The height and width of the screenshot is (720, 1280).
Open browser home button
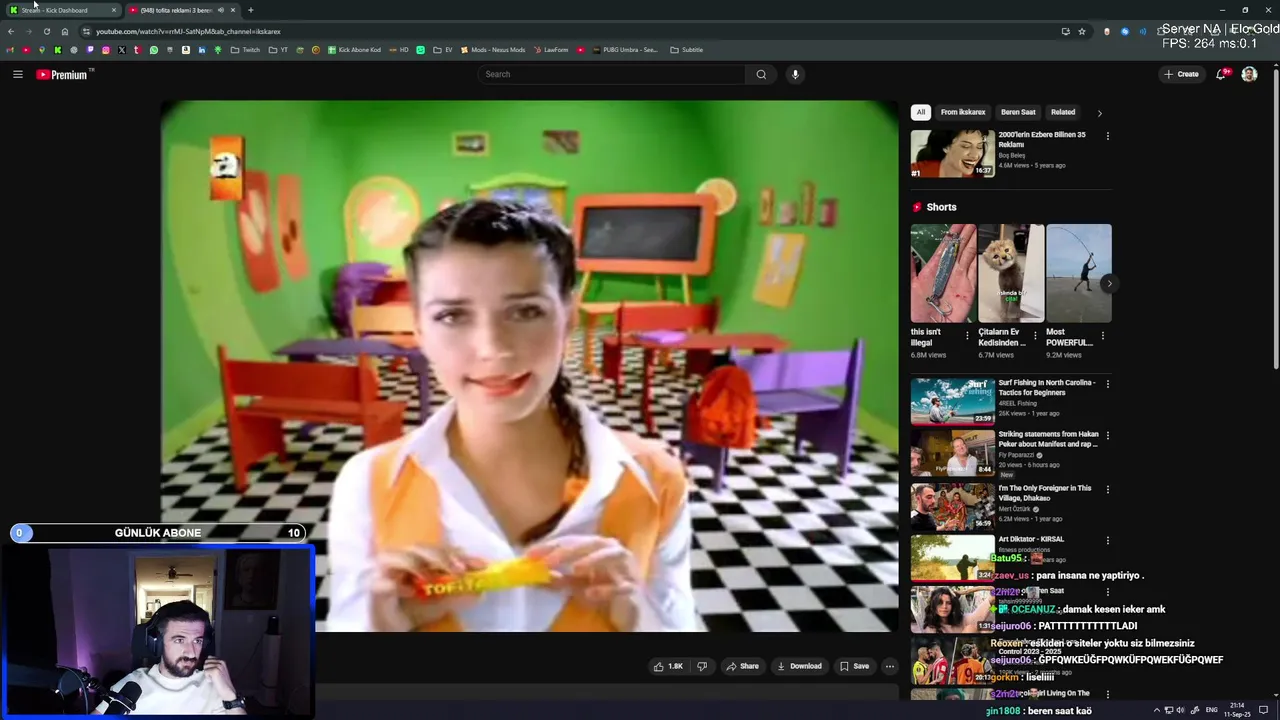click(65, 31)
